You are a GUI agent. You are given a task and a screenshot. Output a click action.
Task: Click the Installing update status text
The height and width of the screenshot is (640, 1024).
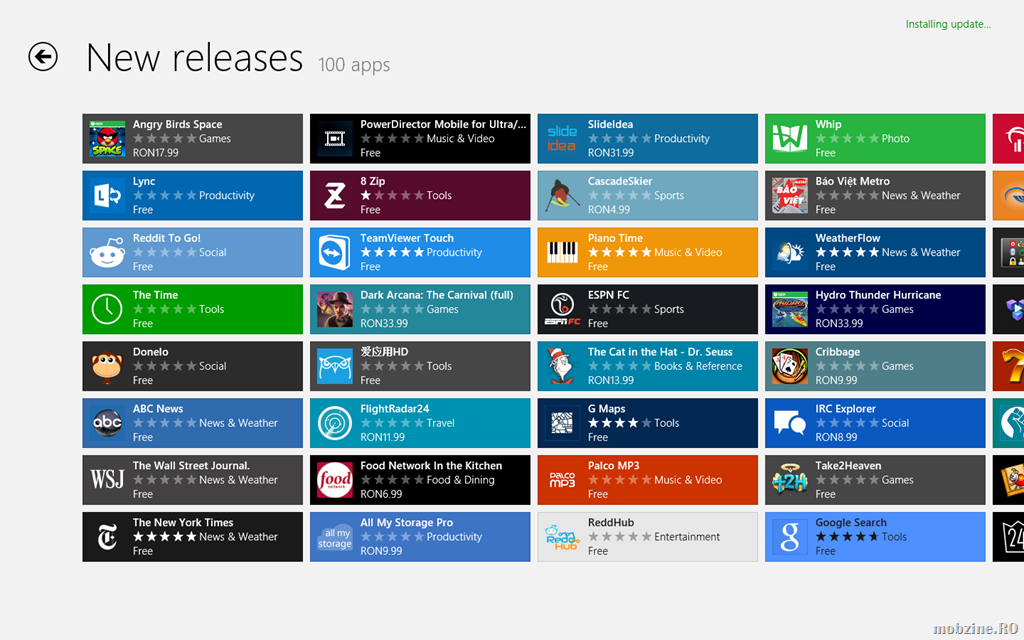[948, 24]
